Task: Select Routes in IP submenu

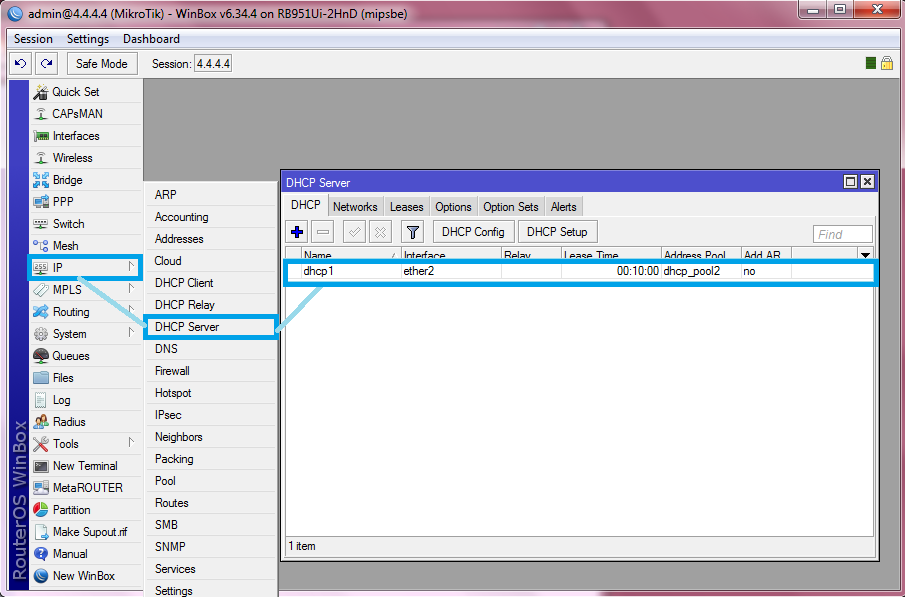Action: (x=211, y=502)
